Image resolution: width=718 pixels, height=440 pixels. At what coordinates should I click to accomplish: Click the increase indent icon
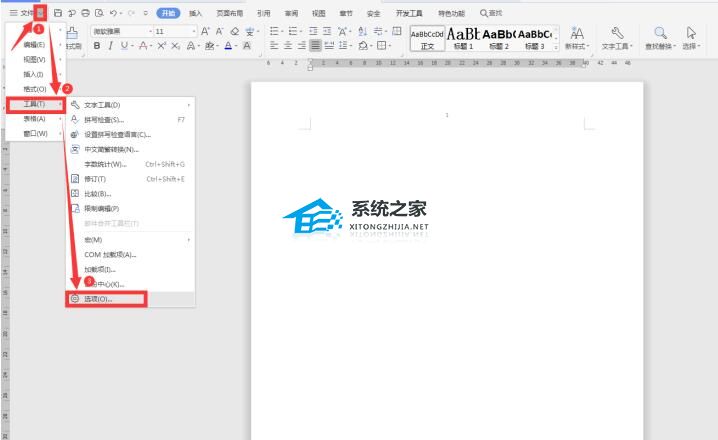point(327,31)
